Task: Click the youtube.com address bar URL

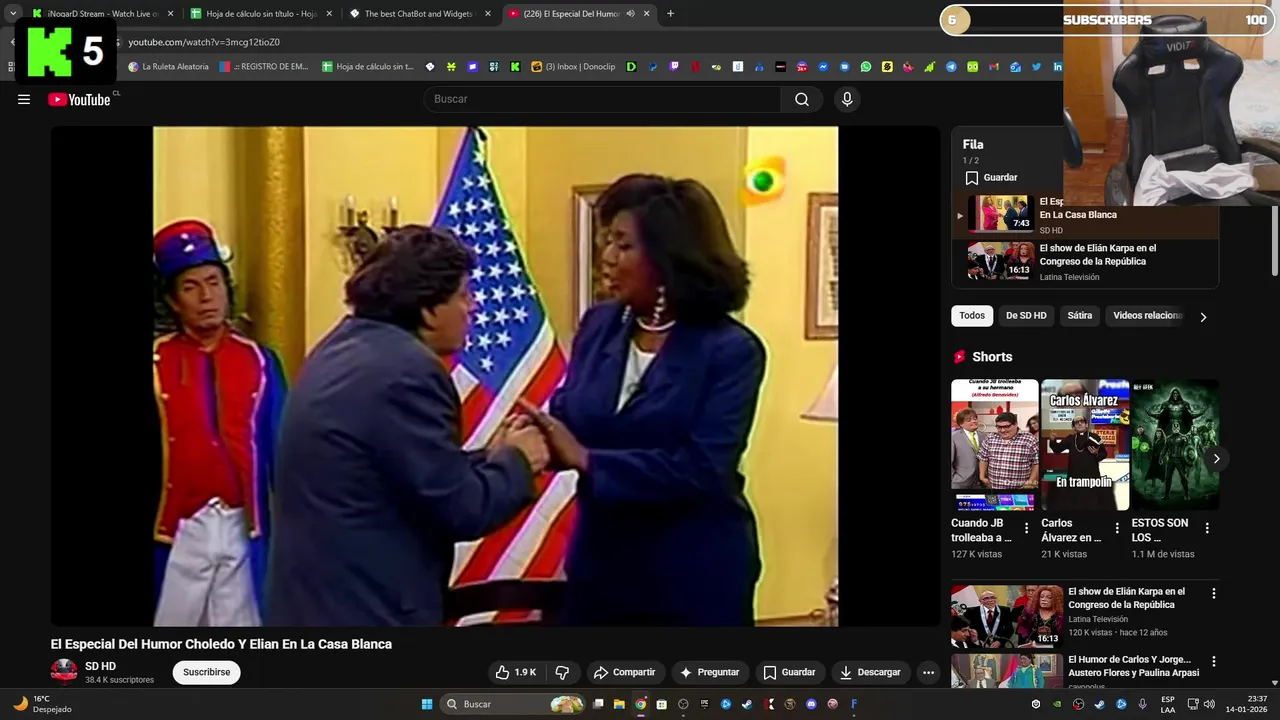Action: coord(204,42)
